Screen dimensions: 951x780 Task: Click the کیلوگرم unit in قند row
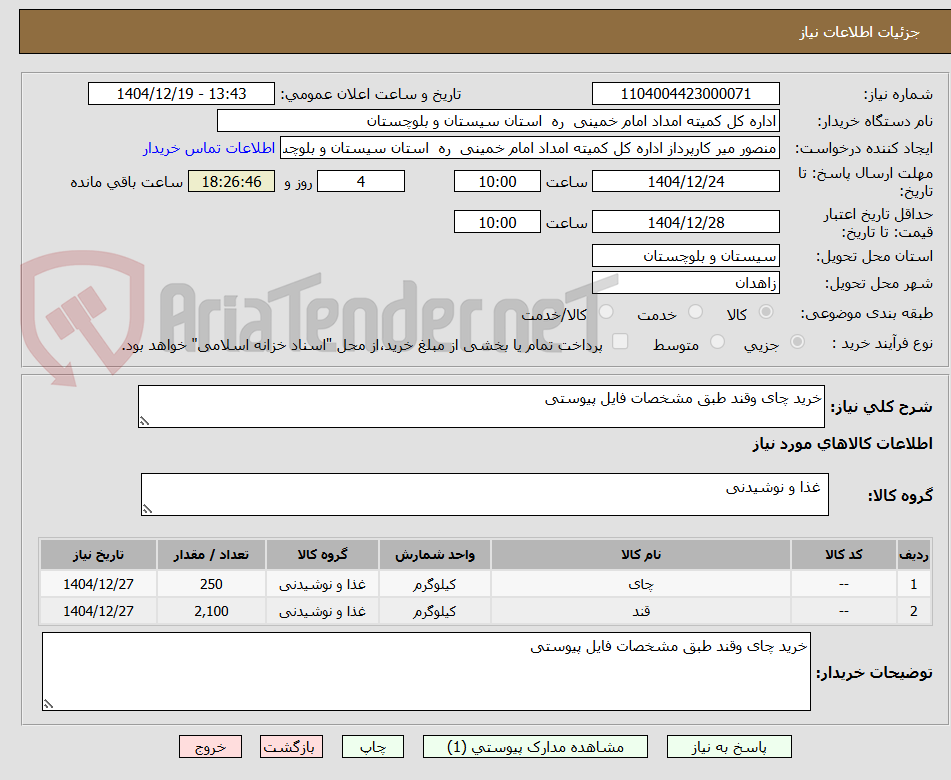coord(435,611)
